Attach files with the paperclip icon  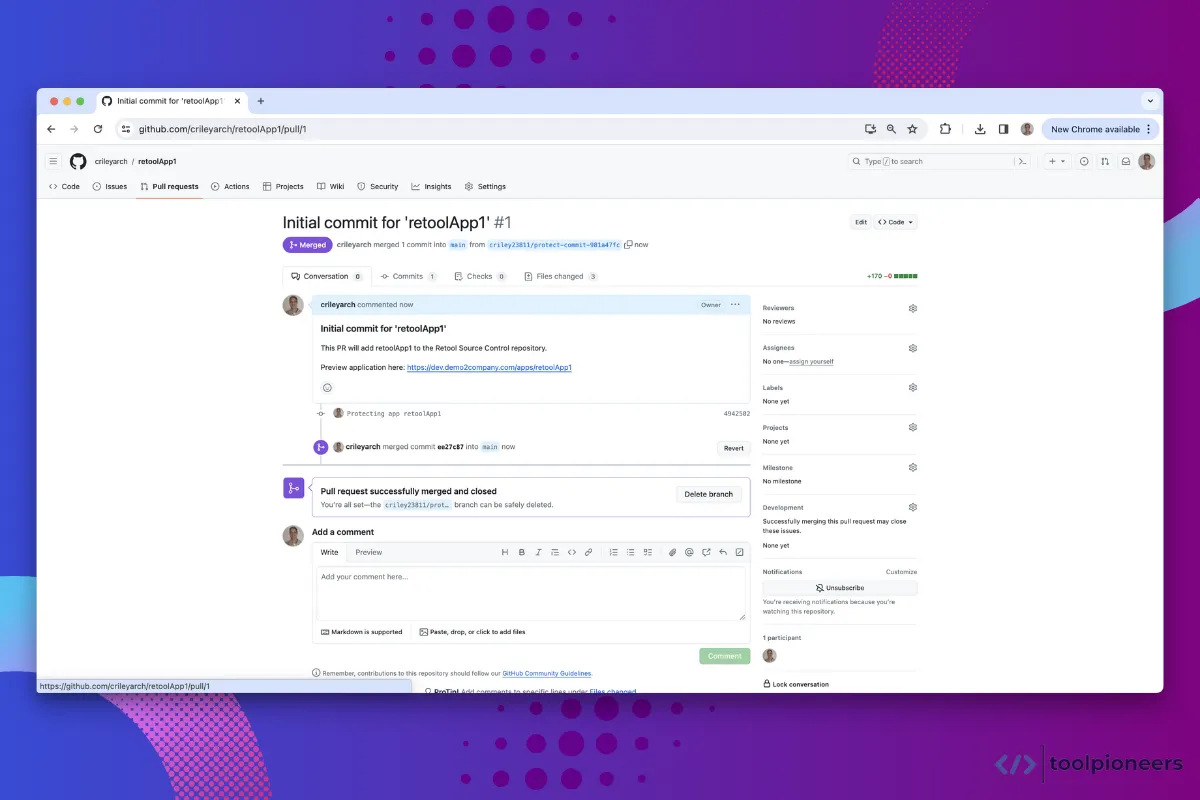pos(673,552)
